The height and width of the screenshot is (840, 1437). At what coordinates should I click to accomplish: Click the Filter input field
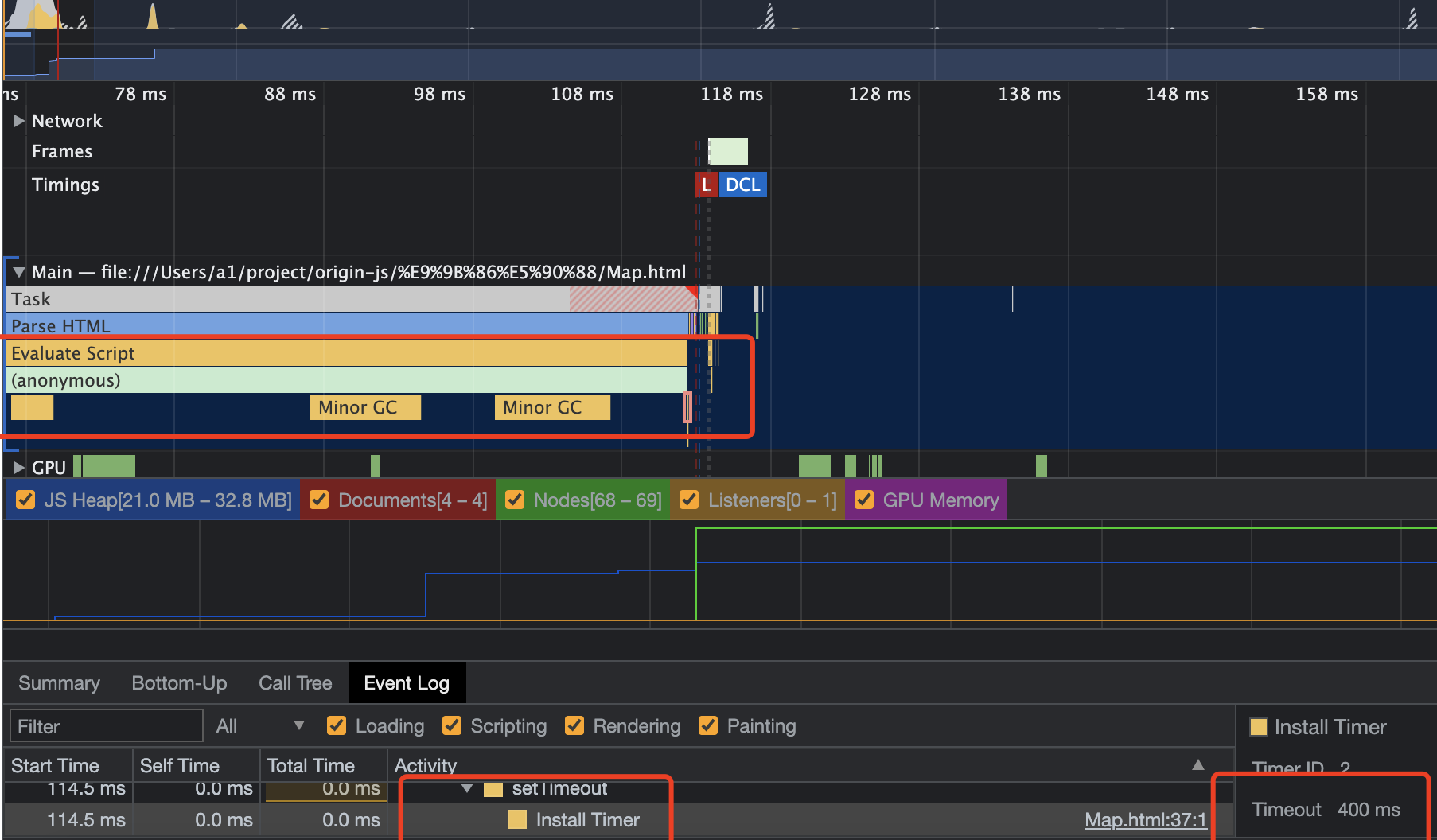[106, 726]
